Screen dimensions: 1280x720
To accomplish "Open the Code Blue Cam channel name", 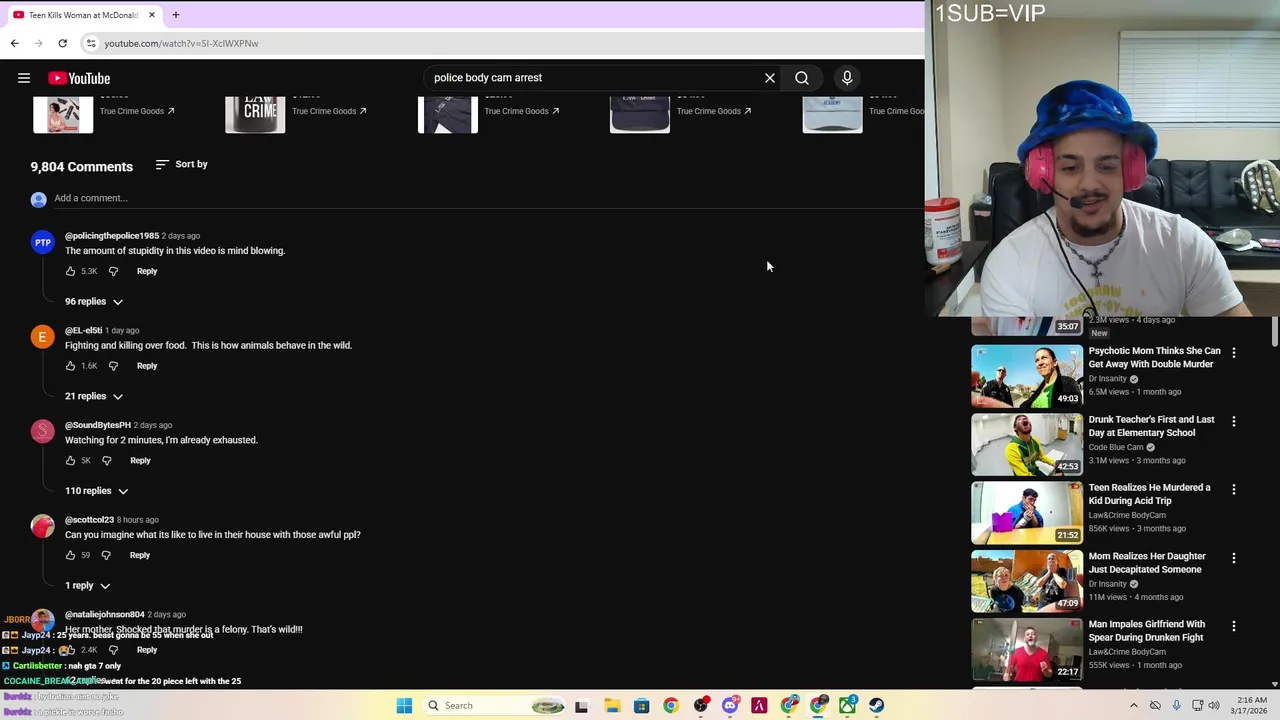I will click(x=1116, y=447).
